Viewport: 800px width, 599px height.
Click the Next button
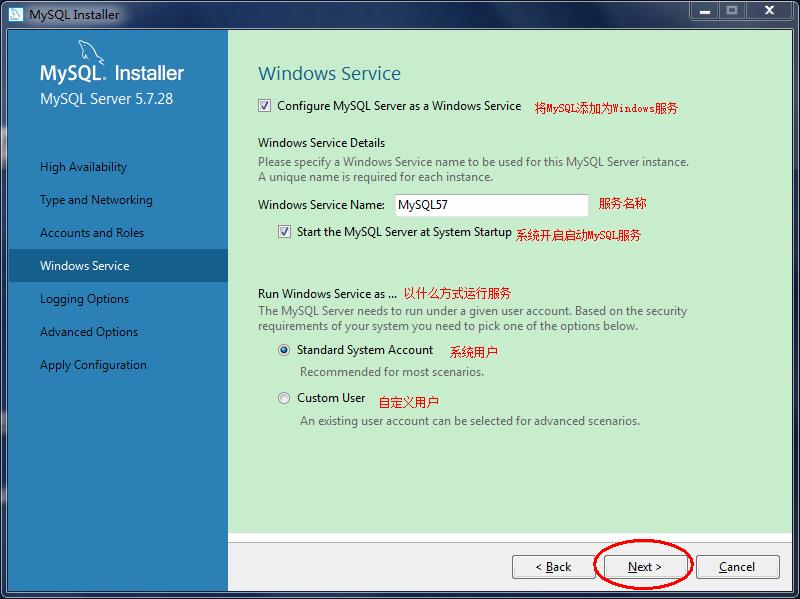click(645, 567)
